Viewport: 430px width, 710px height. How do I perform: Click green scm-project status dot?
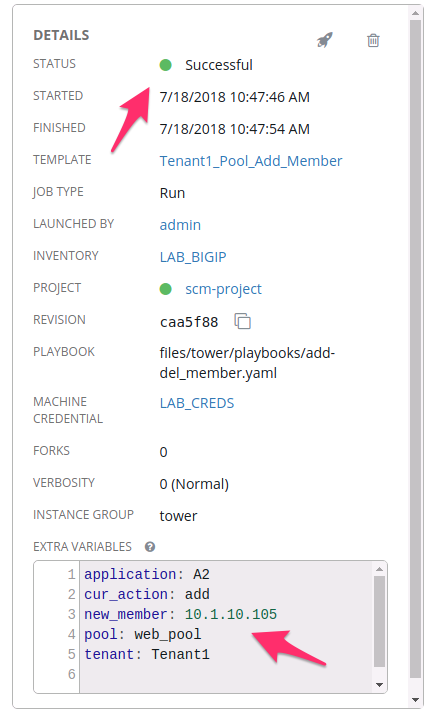[166, 289]
